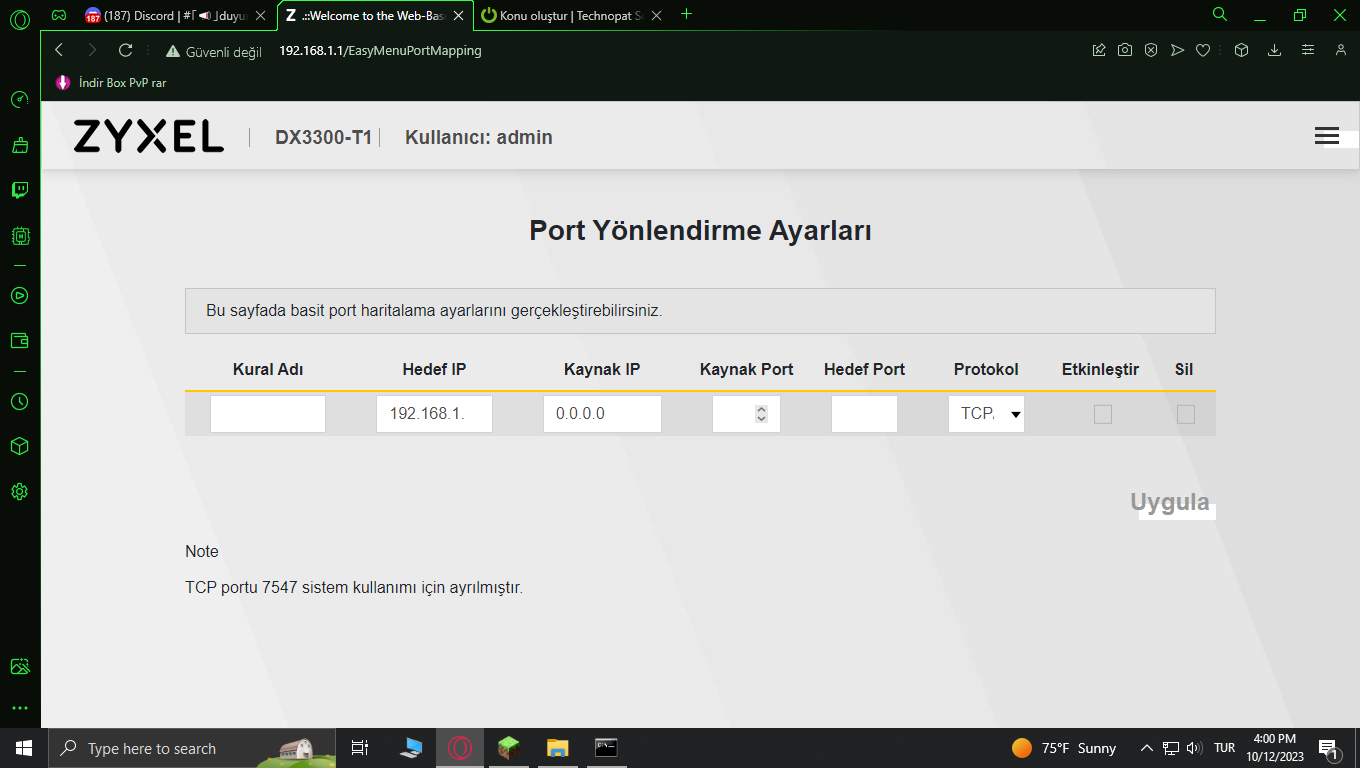Open the Command Prompt taskbar icon

click(605, 748)
